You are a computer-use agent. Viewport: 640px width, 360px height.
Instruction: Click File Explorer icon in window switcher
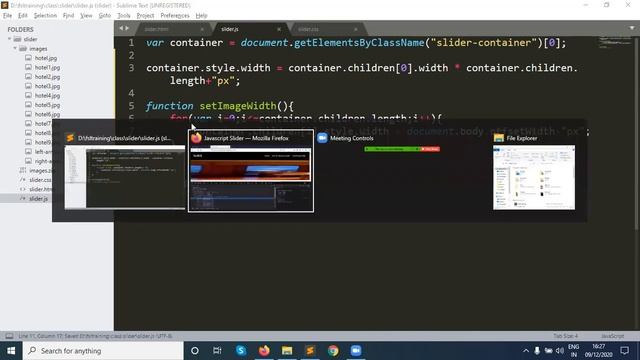point(498,138)
